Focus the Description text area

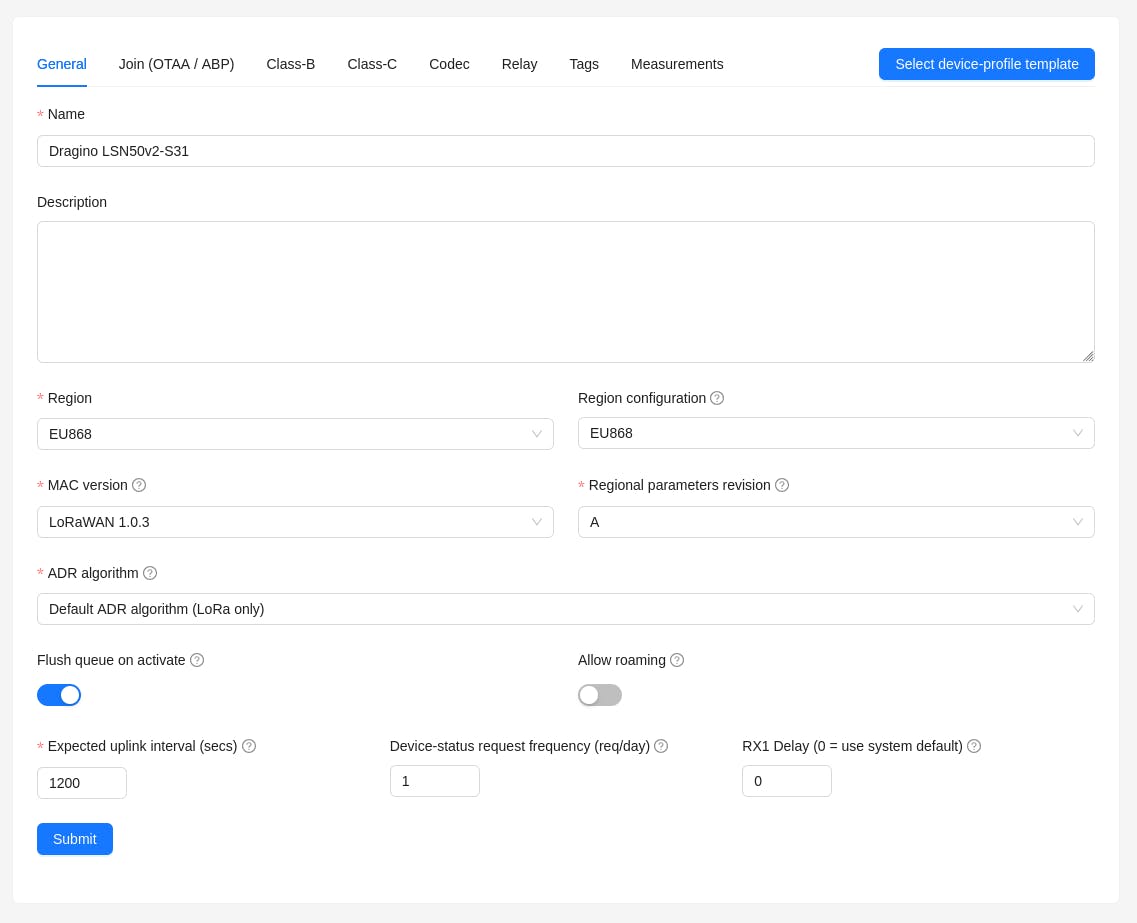pos(565,292)
